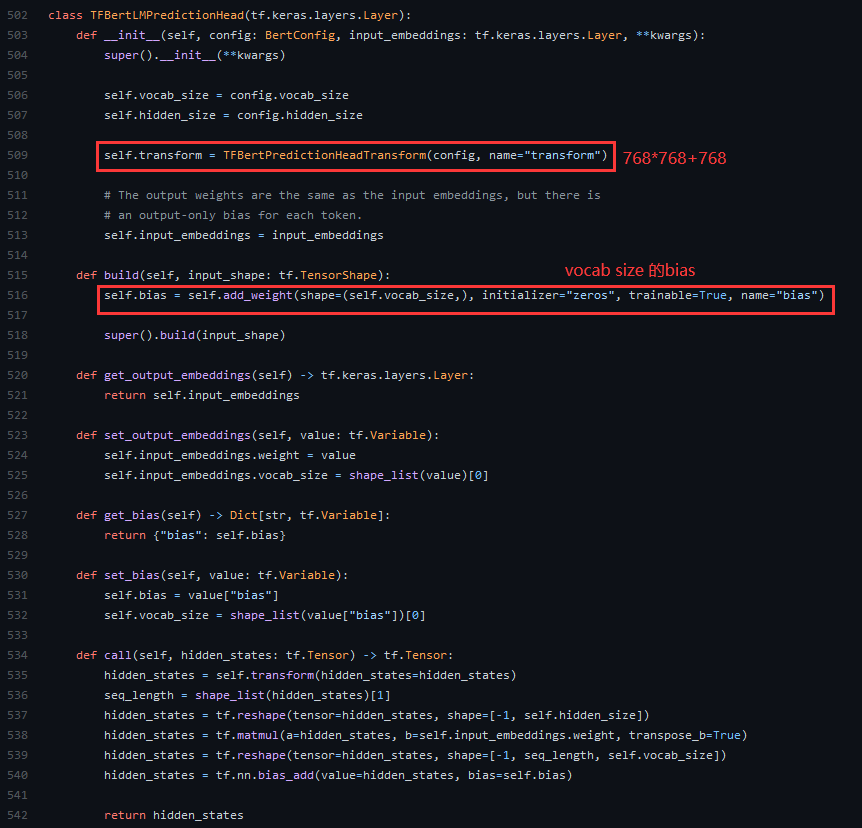Viewport: 862px width, 828px height.
Task: Click line number 542
Action: 17,815
